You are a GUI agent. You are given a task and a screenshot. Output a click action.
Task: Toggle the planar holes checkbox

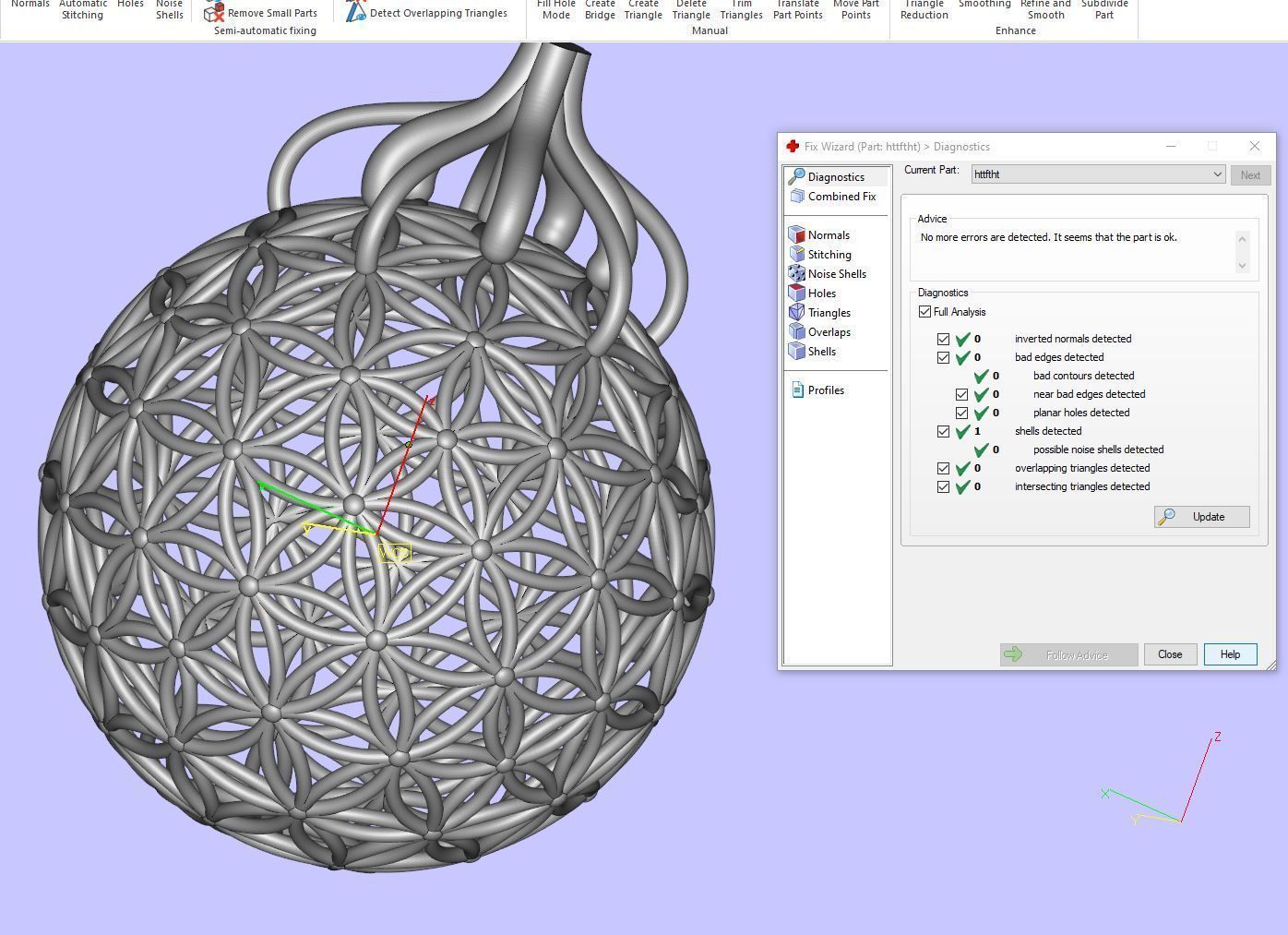click(x=961, y=413)
